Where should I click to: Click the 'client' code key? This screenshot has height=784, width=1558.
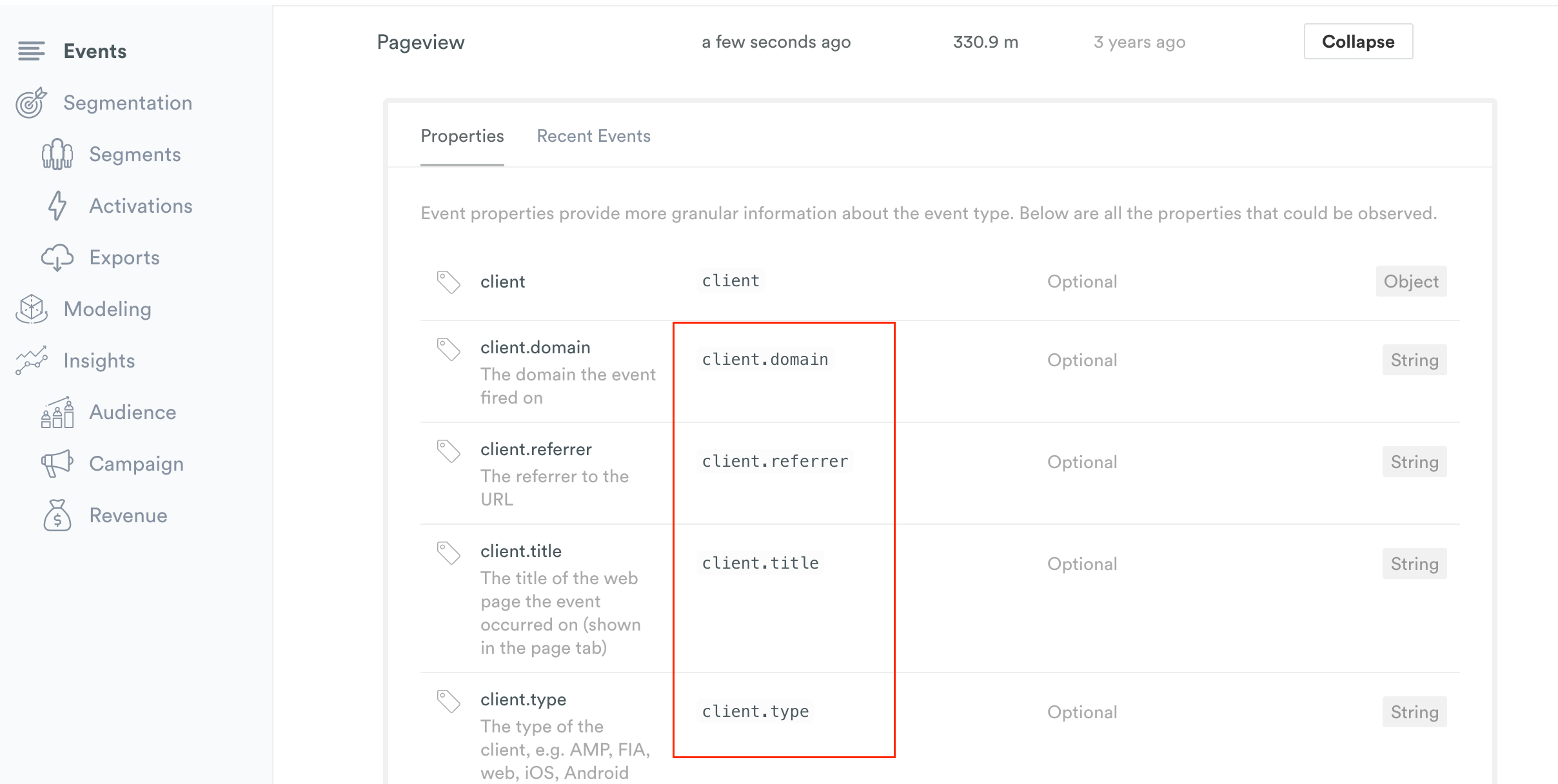click(731, 280)
